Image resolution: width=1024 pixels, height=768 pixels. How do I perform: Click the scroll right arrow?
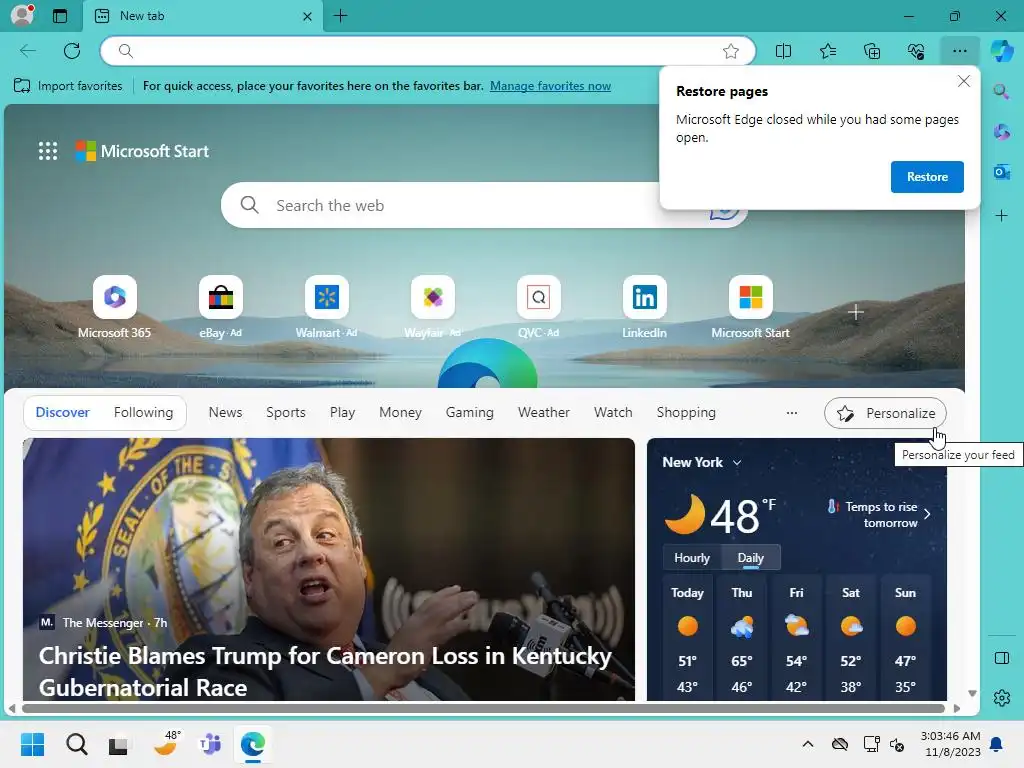tap(957, 708)
